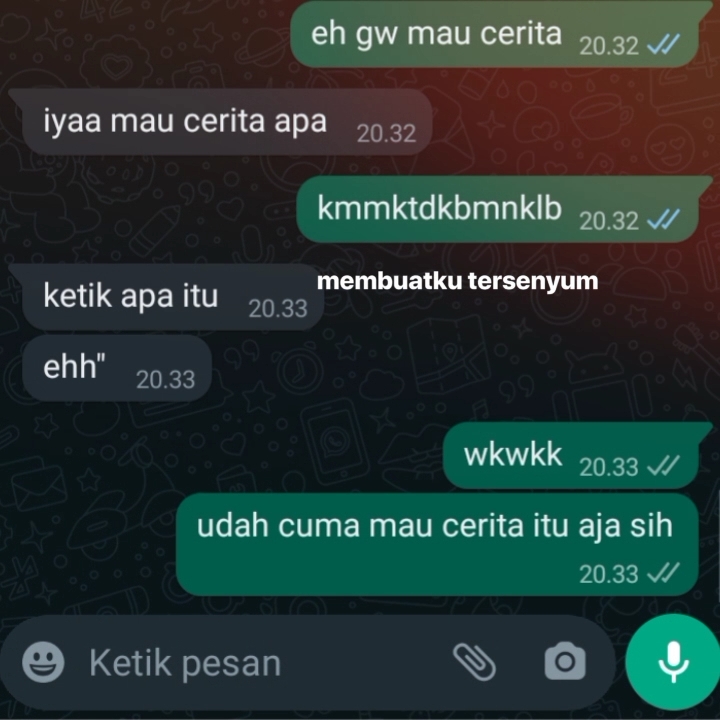Tap grey double ticks on 'wkwkk'

point(663,466)
